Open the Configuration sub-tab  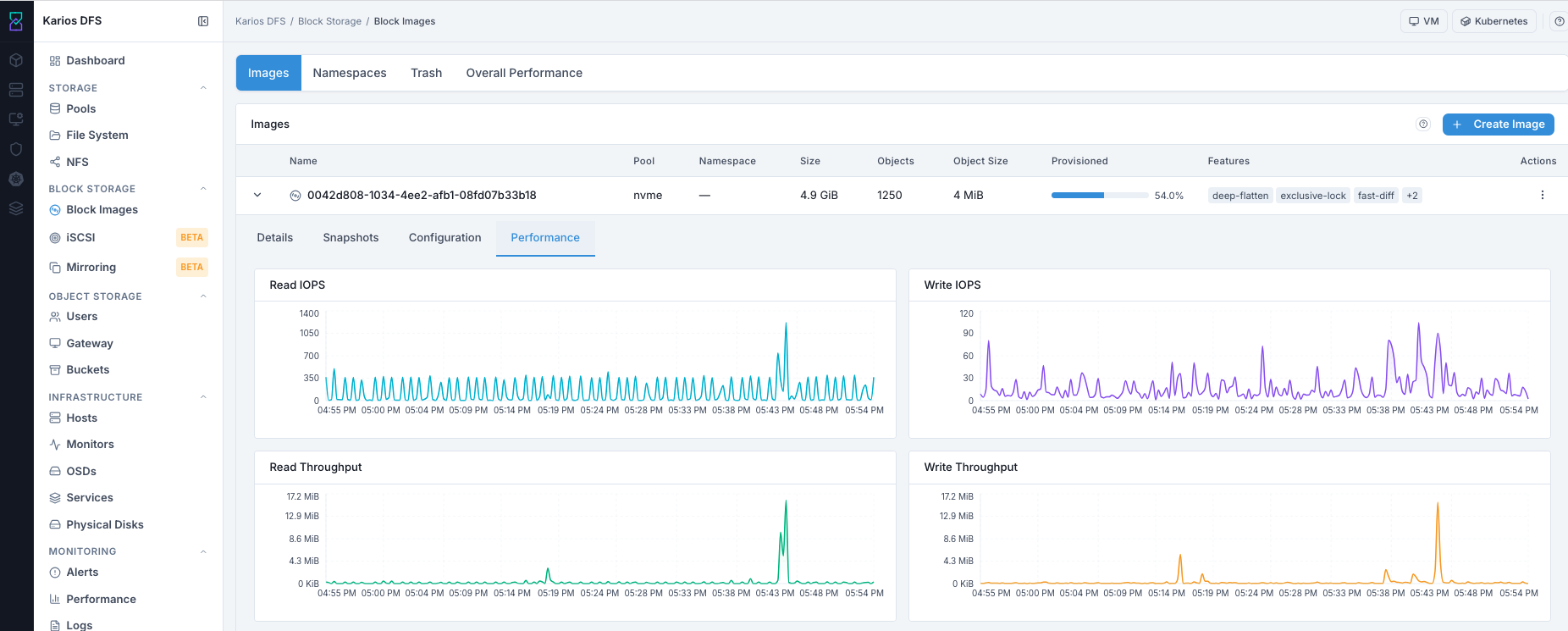[445, 238]
